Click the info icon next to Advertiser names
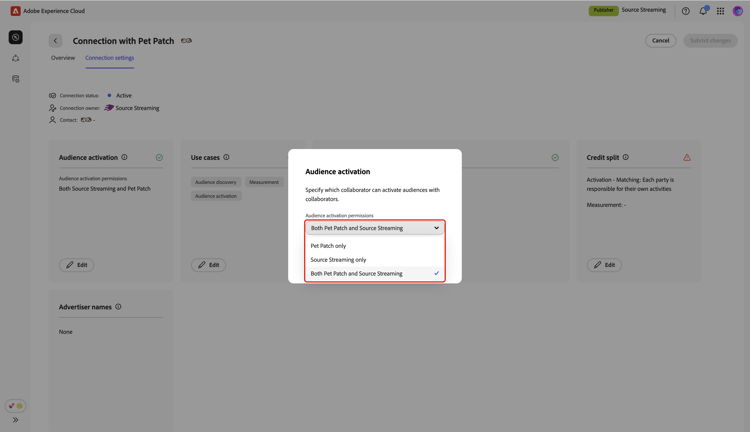The height and width of the screenshot is (432, 750). 118,307
